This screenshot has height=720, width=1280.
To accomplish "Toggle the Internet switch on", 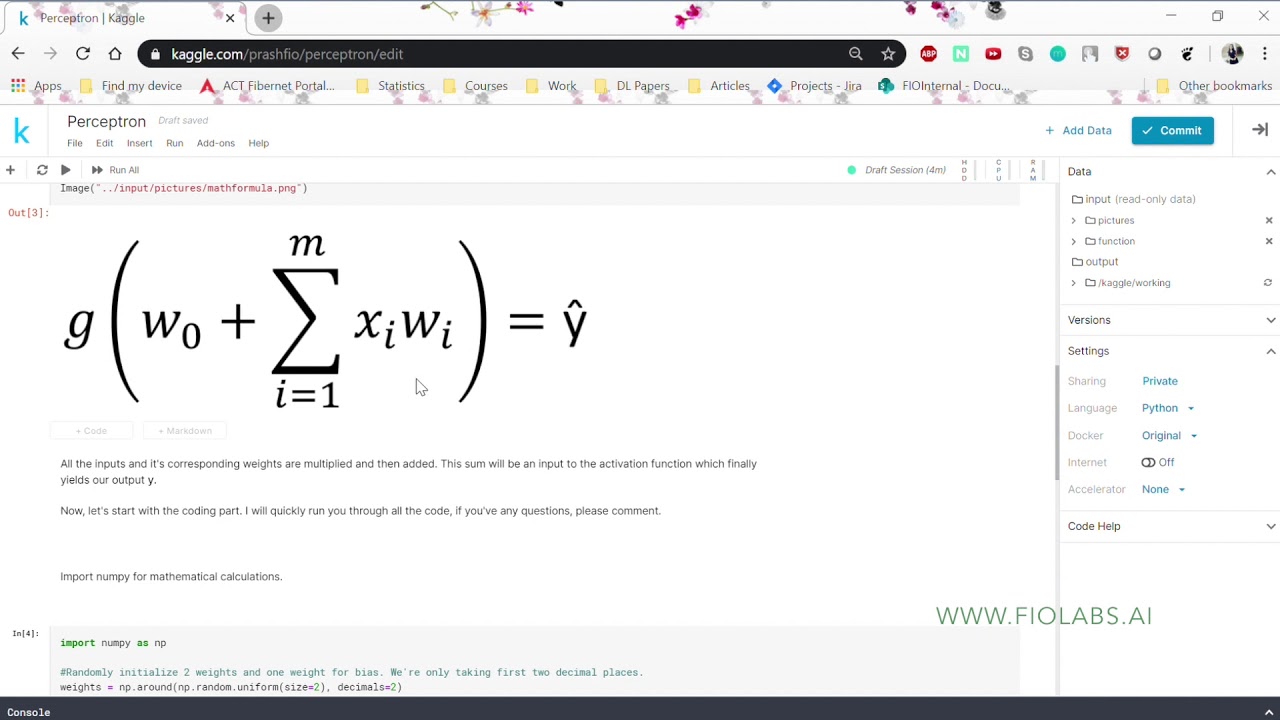I will pyautogui.click(x=1148, y=462).
